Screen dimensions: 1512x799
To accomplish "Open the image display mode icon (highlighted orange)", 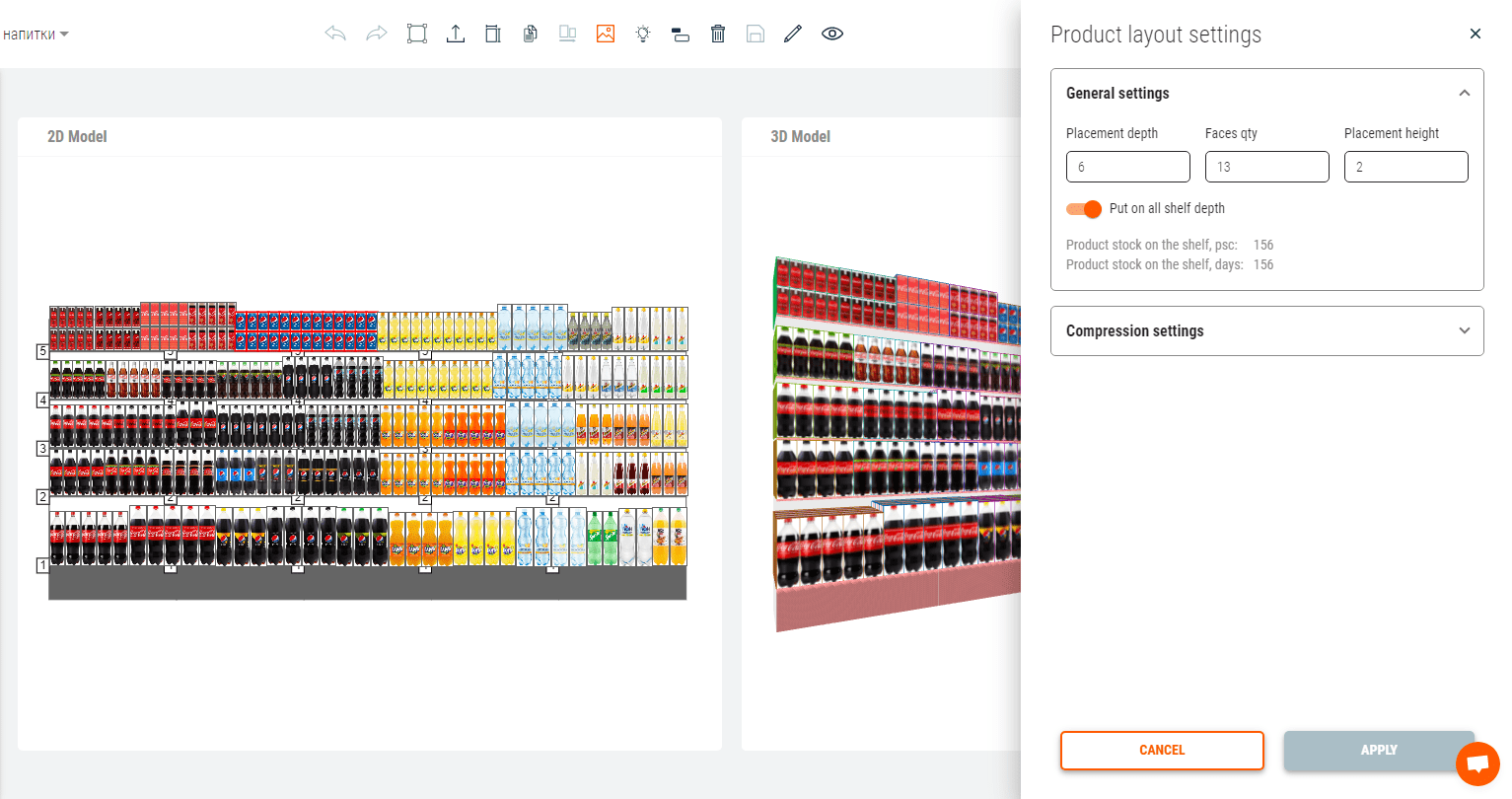I will pyautogui.click(x=605, y=33).
